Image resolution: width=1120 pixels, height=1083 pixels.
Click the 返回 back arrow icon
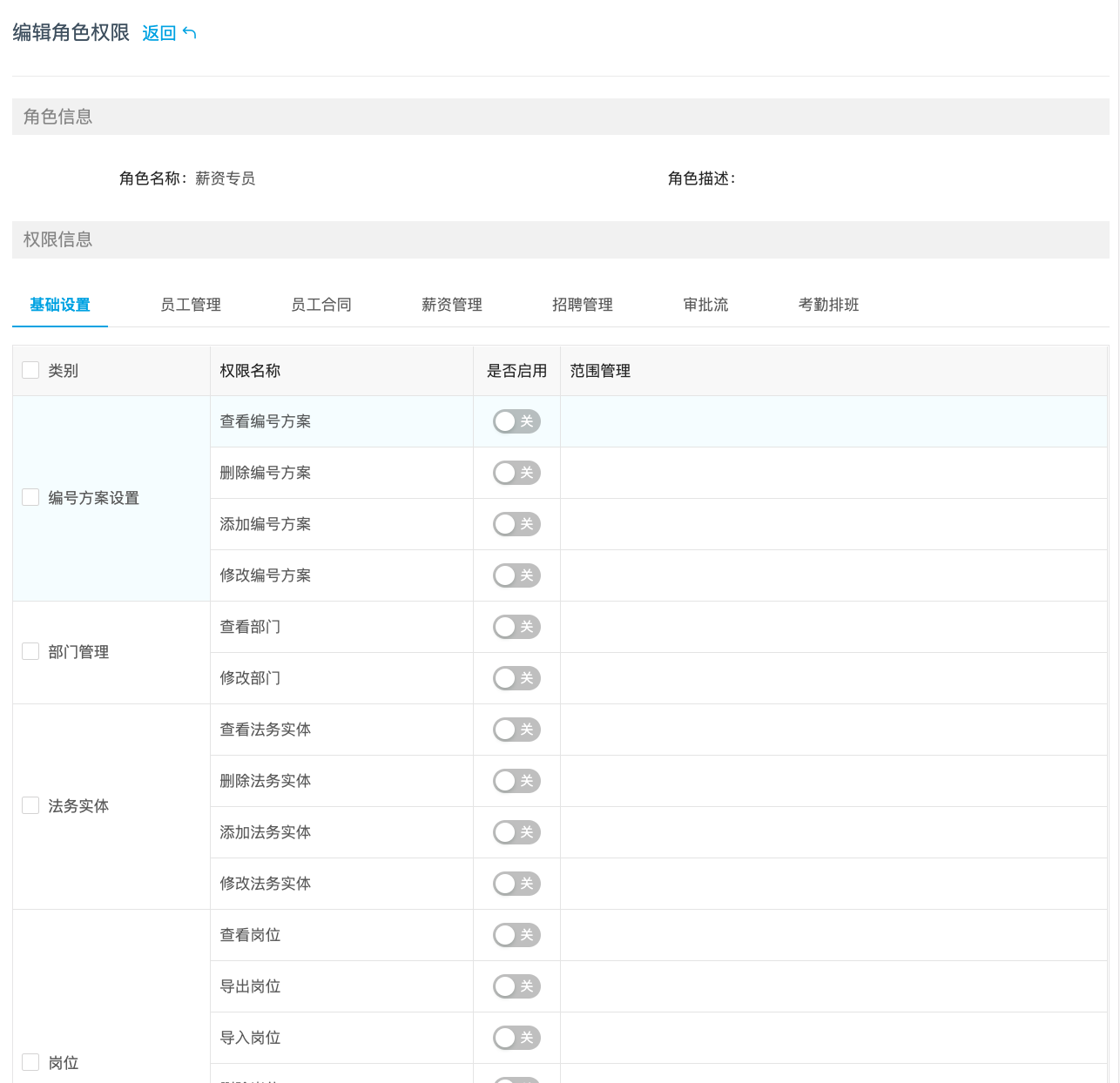[190, 33]
